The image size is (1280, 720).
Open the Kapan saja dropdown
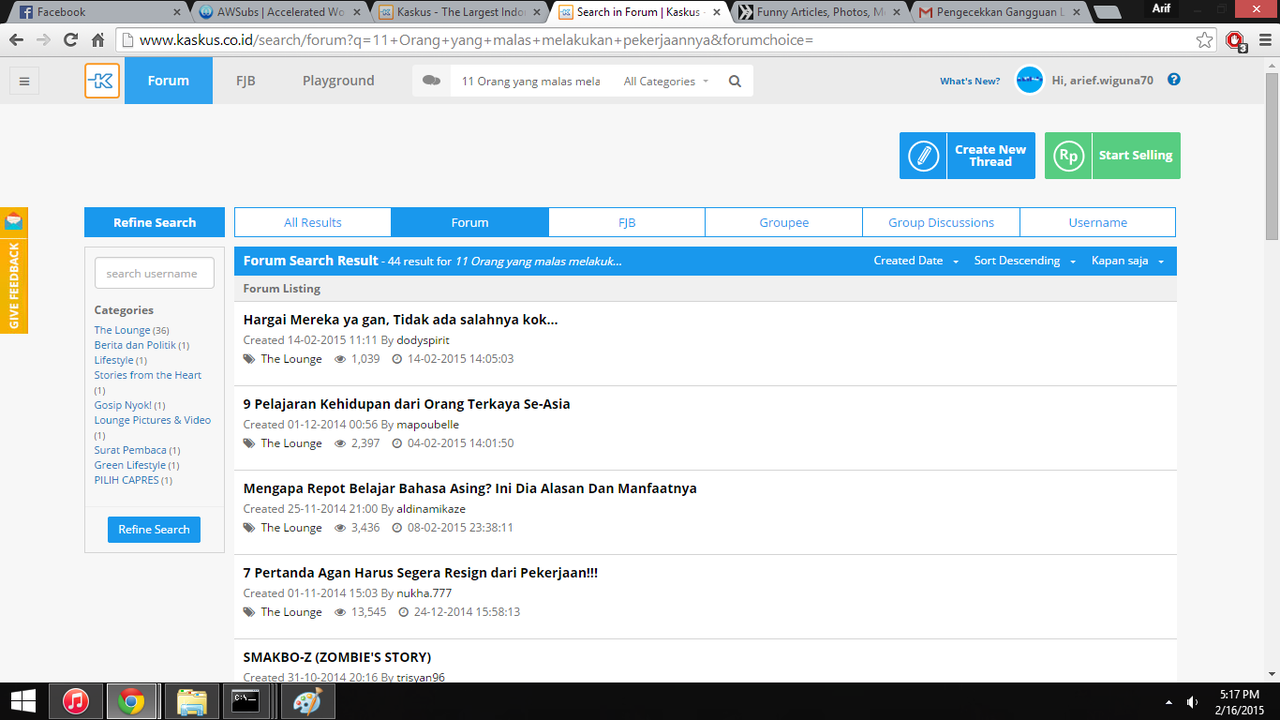click(x=1128, y=261)
